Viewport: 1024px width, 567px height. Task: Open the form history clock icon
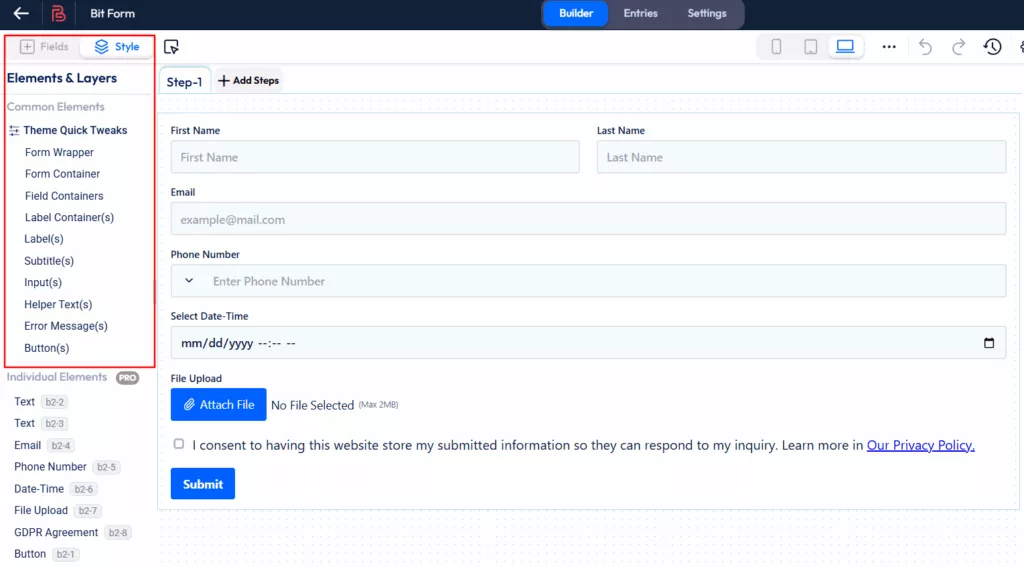pyautogui.click(x=992, y=47)
